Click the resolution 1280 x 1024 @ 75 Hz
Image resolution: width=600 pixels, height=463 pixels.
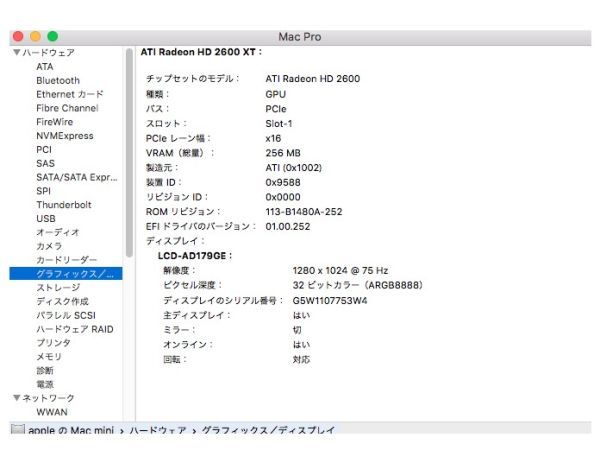tap(340, 271)
